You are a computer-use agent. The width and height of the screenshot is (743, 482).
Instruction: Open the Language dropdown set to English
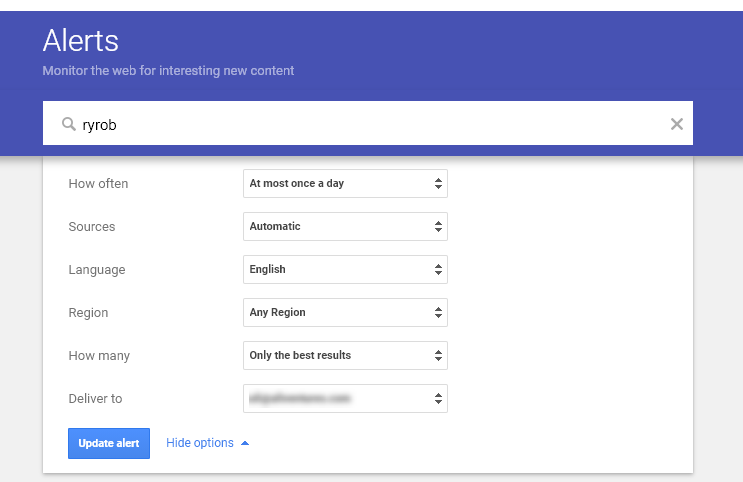point(345,270)
